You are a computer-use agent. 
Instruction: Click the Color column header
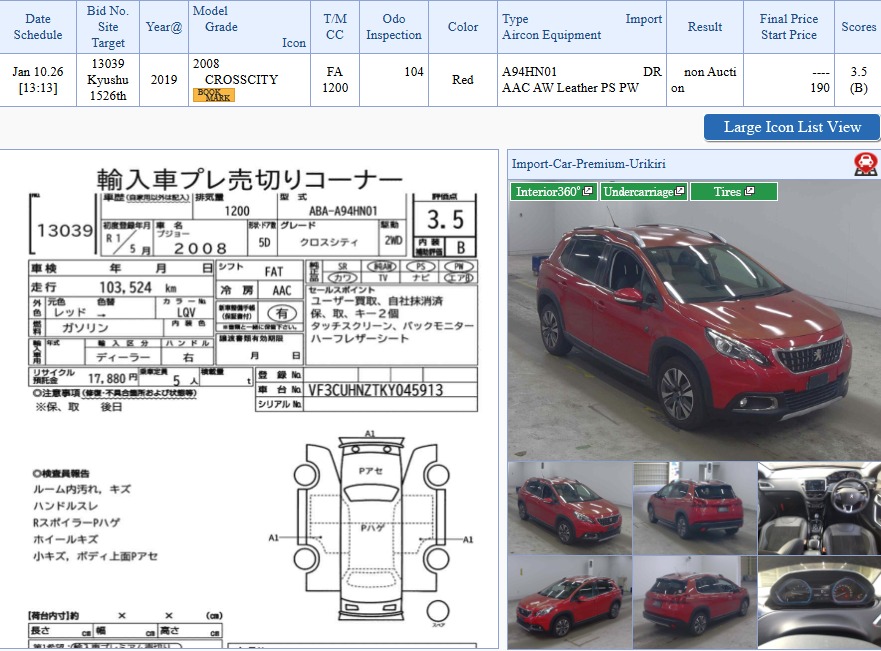463,27
